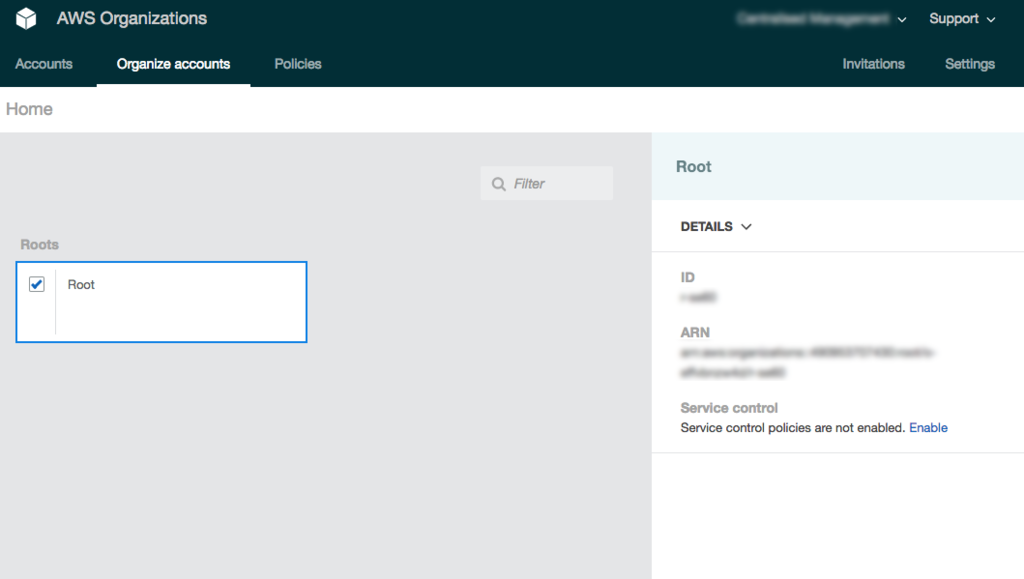Click the Root heading in details panel
1024x579 pixels.
pyautogui.click(x=694, y=167)
